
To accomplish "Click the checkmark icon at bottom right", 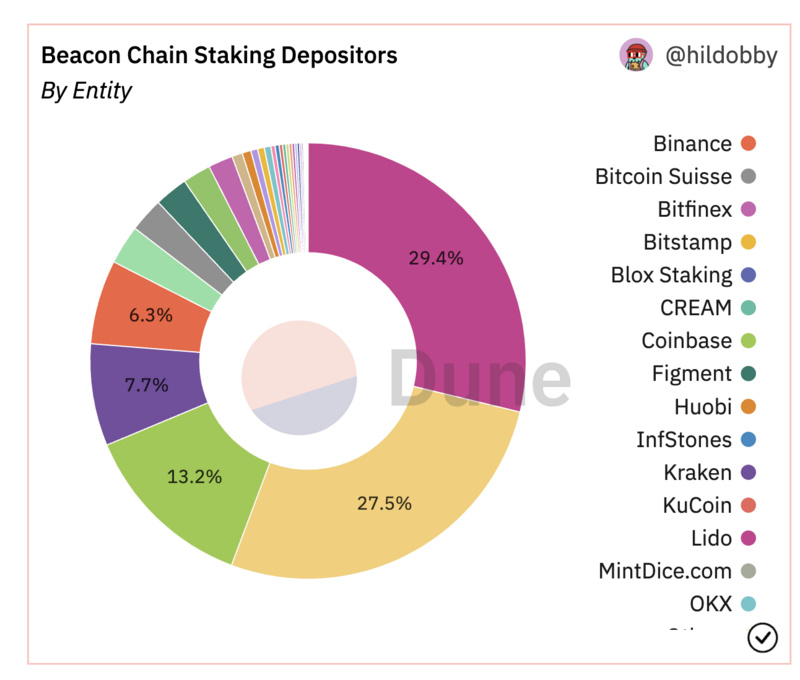I will click(x=762, y=637).
